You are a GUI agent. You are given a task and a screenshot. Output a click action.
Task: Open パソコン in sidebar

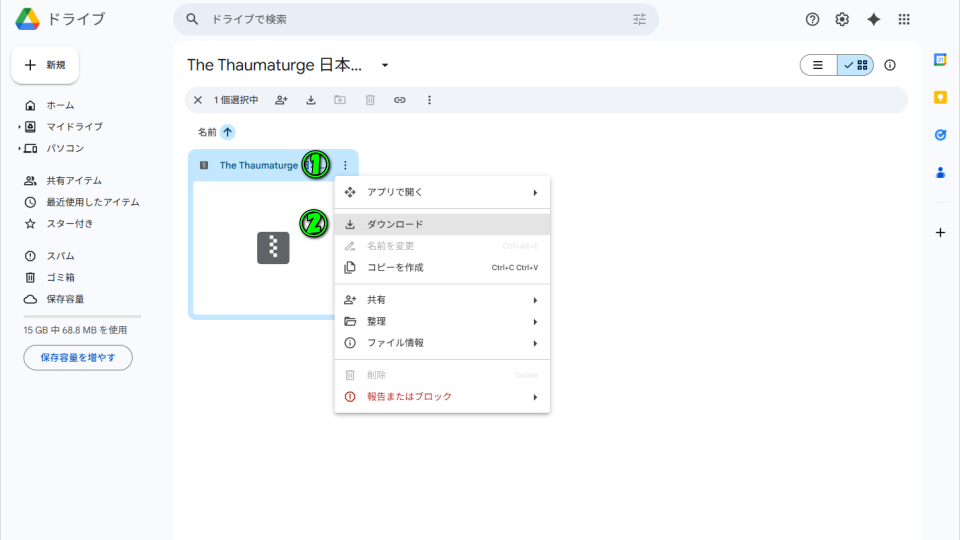65,148
